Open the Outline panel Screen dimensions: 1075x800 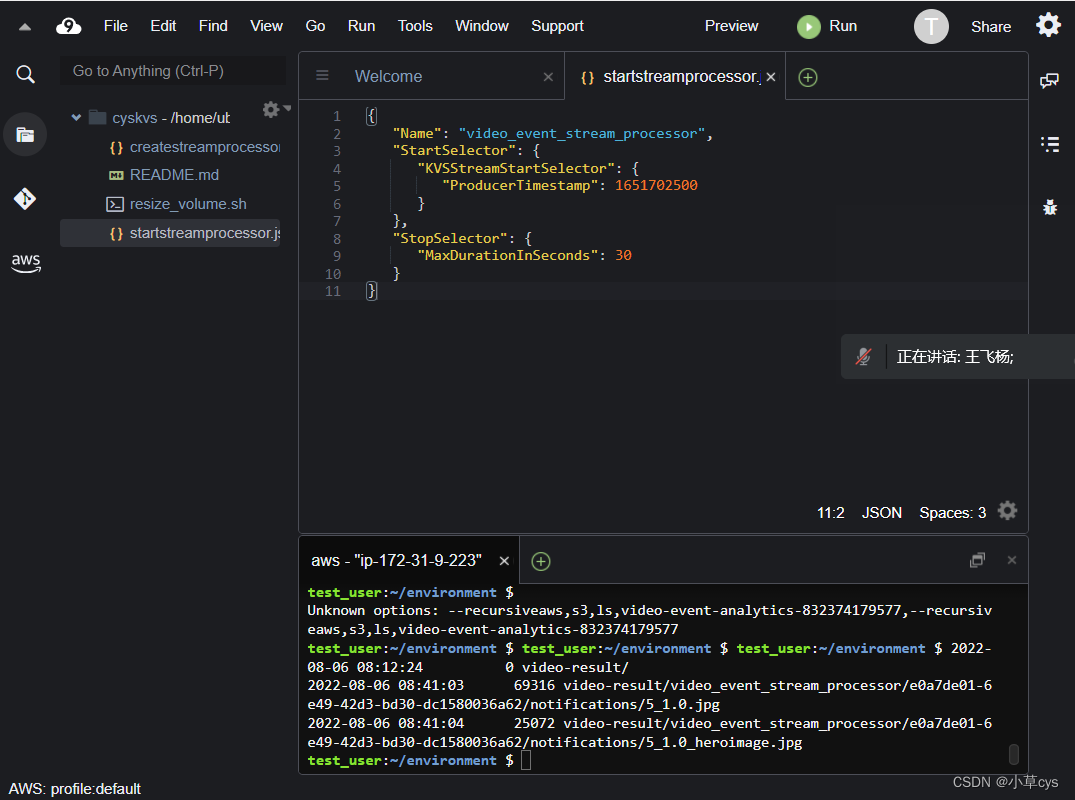click(1050, 144)
